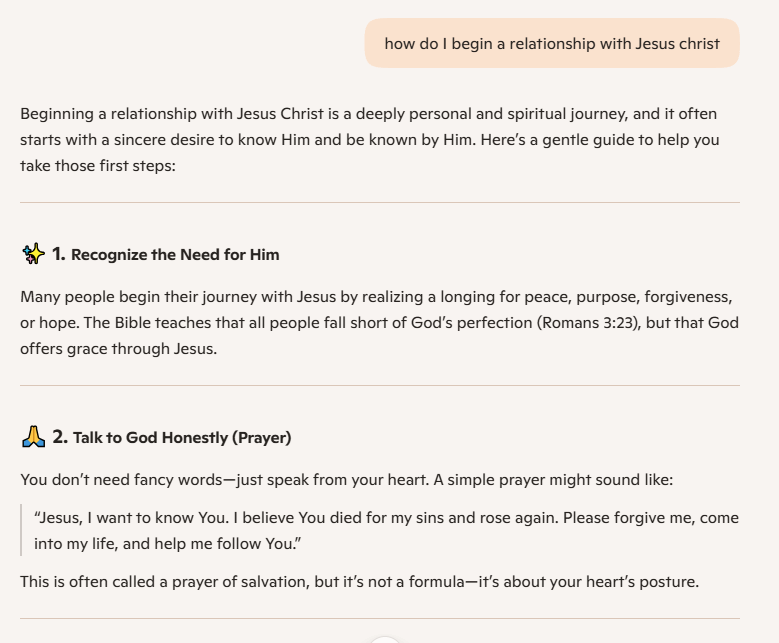The image size is (779, 643).
Task: Click the scroll-to-bottom button at the bottom
Action: 385,639
